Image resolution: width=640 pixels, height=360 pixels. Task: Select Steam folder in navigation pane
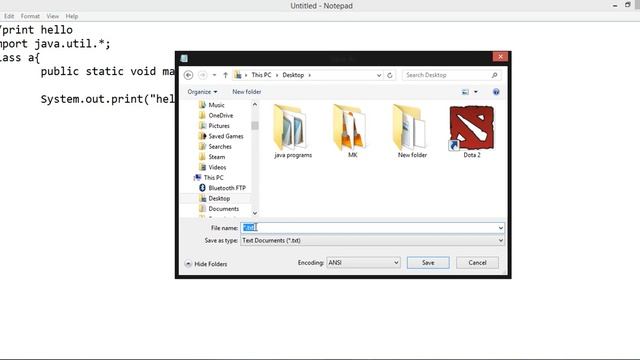pos(216,157)
